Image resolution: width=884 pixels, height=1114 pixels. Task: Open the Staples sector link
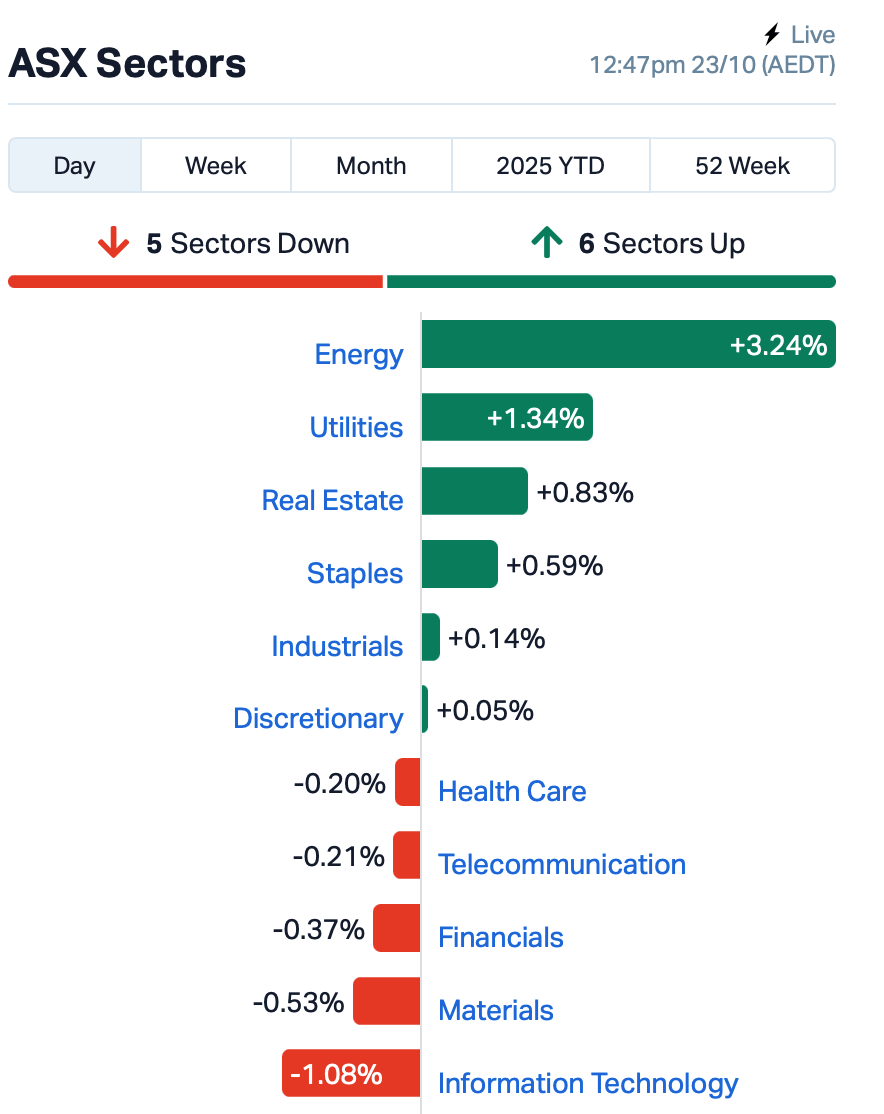tap(355, 573)
